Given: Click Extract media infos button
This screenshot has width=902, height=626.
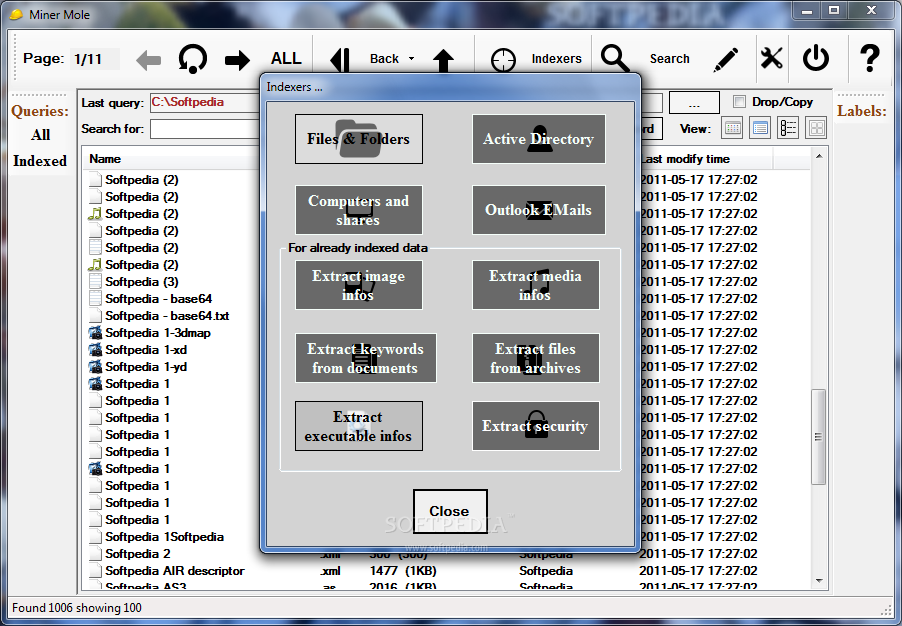Looking at the screenshot, I should (x=536, y=285).
